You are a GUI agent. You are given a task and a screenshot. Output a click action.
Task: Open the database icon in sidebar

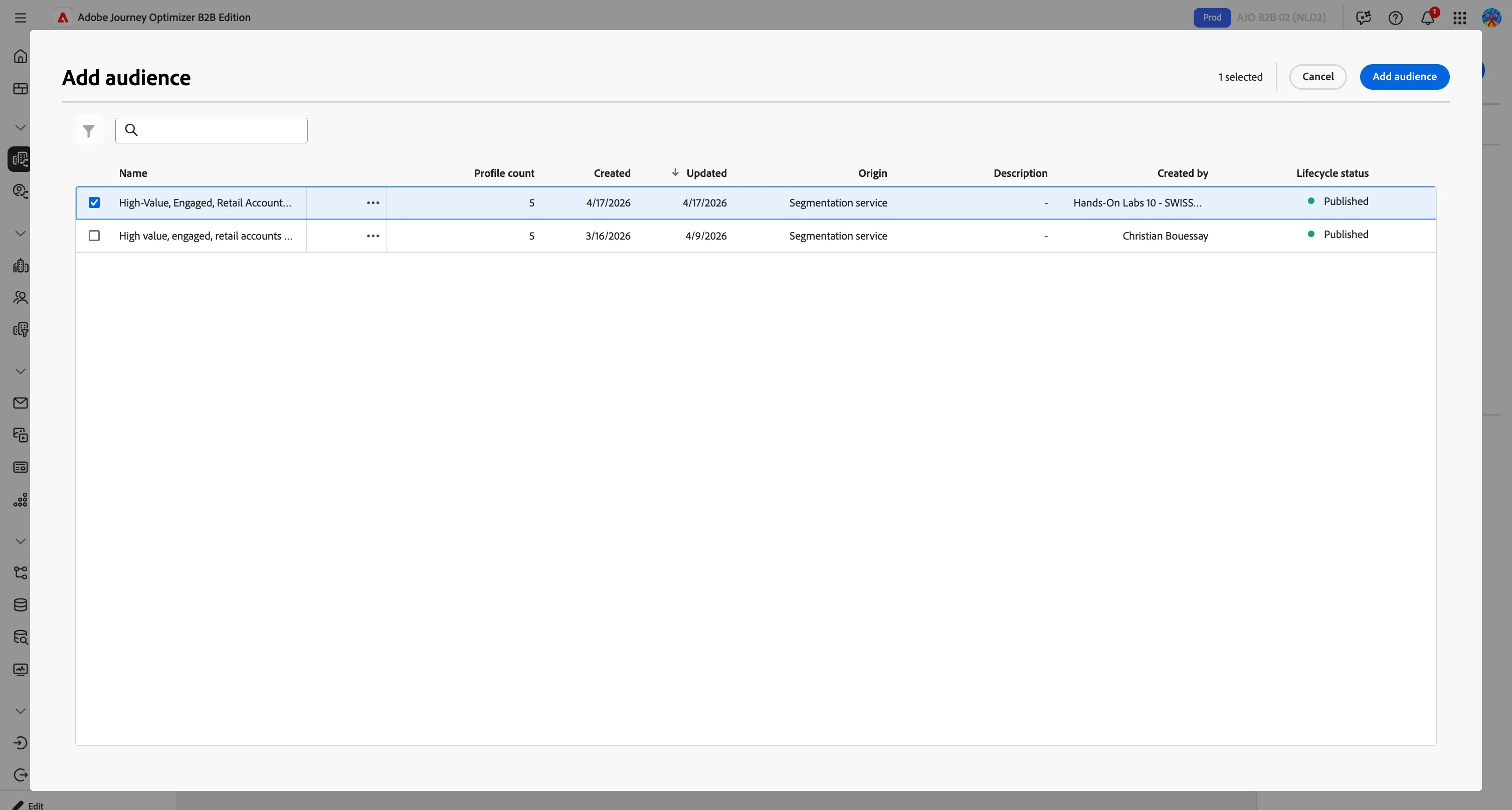[x=21, y=605]
